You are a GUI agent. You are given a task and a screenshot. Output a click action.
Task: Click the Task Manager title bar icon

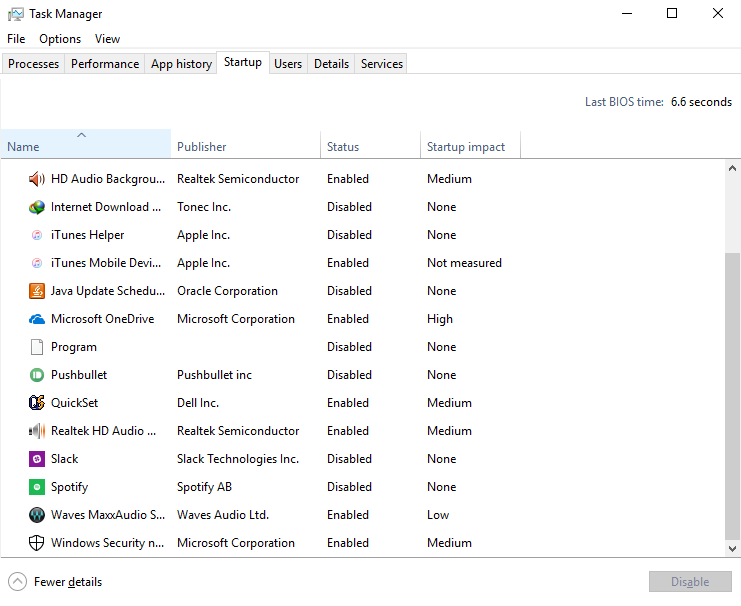(x=16, y=14)
